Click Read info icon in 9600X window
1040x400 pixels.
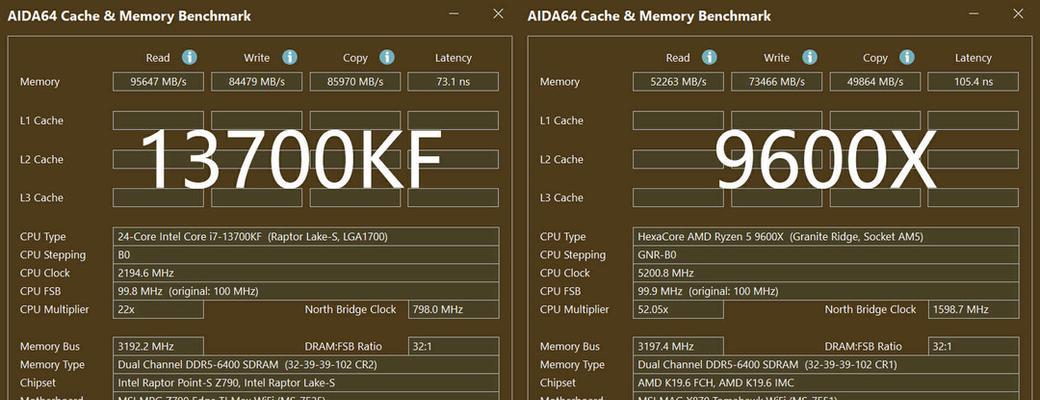pos(709,58)
